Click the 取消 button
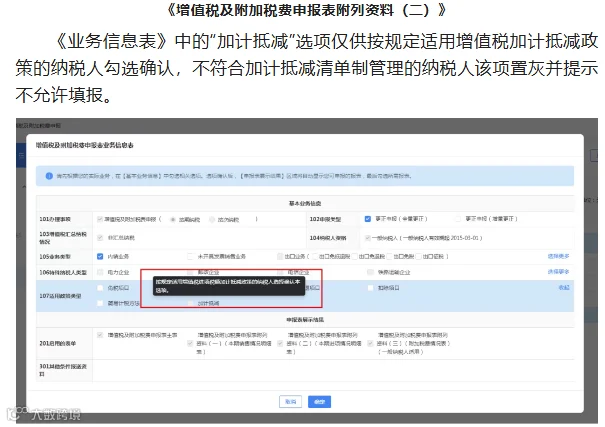The width and height of the screenshot is (605, 427). pyautogui.click(x=290, y=402)
